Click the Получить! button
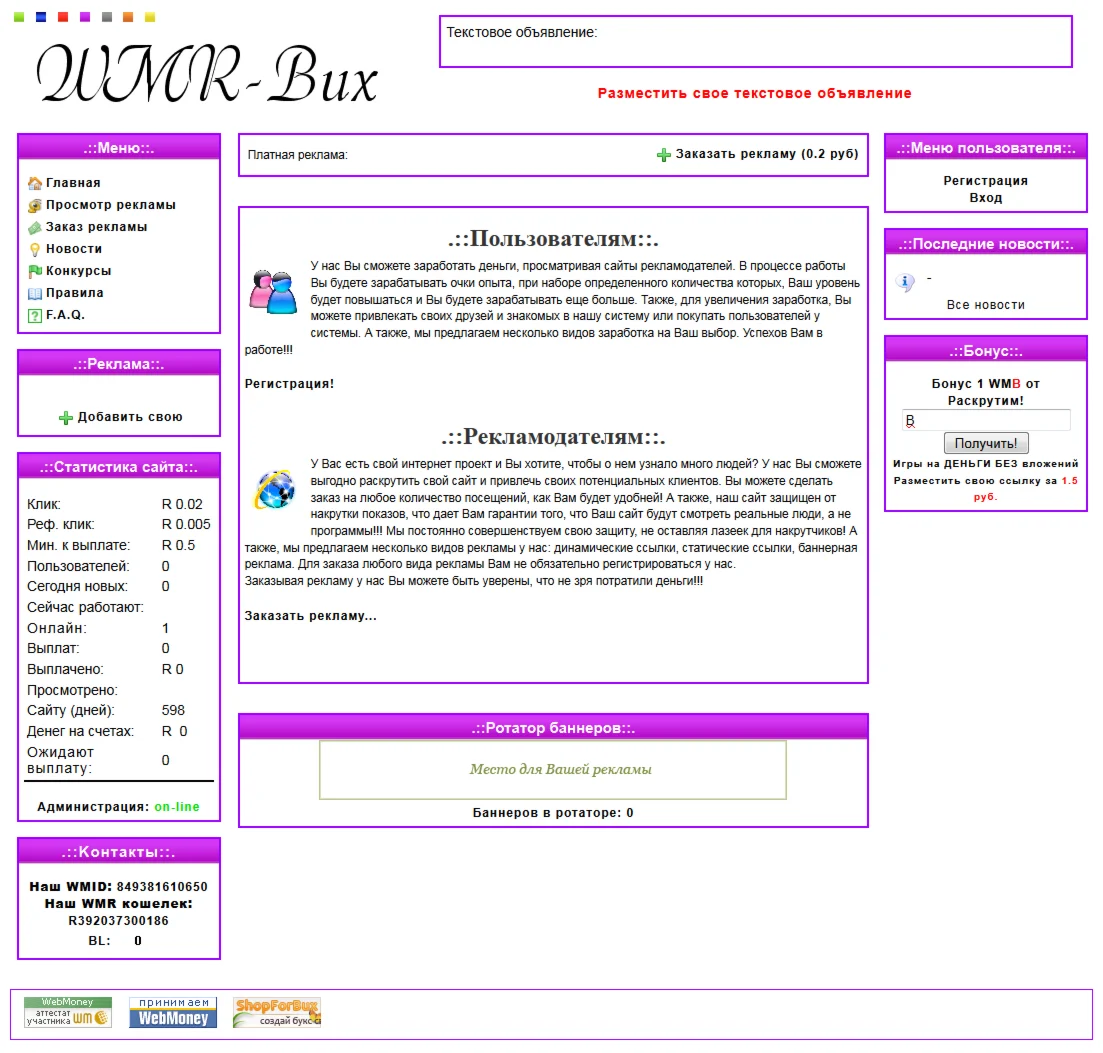Viewport: 1103px width, 1053px height. coord(986,443)
